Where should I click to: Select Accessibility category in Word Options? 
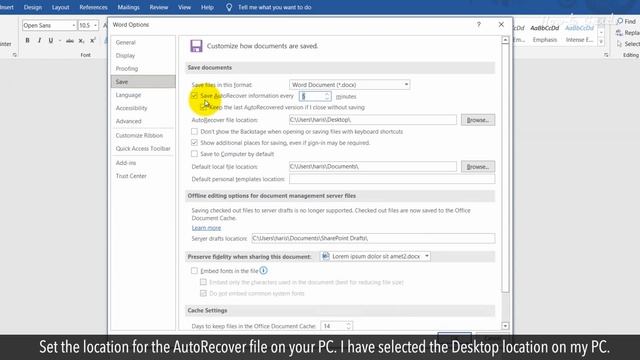(131, 108)
